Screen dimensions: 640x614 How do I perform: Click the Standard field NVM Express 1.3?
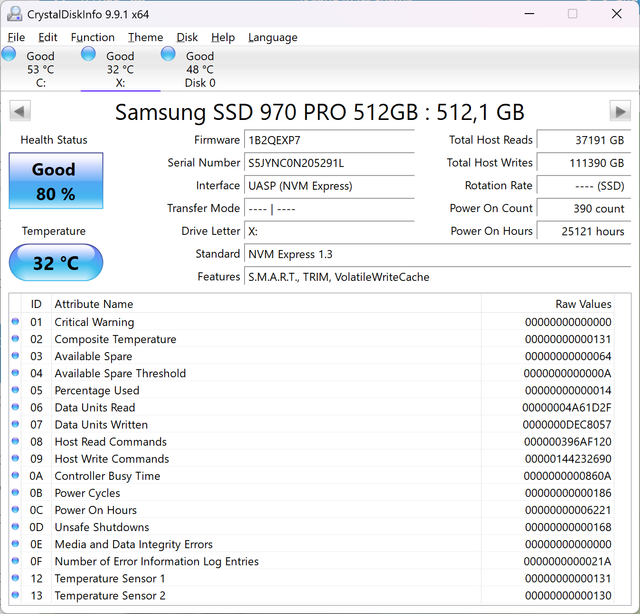coord(438,254)
